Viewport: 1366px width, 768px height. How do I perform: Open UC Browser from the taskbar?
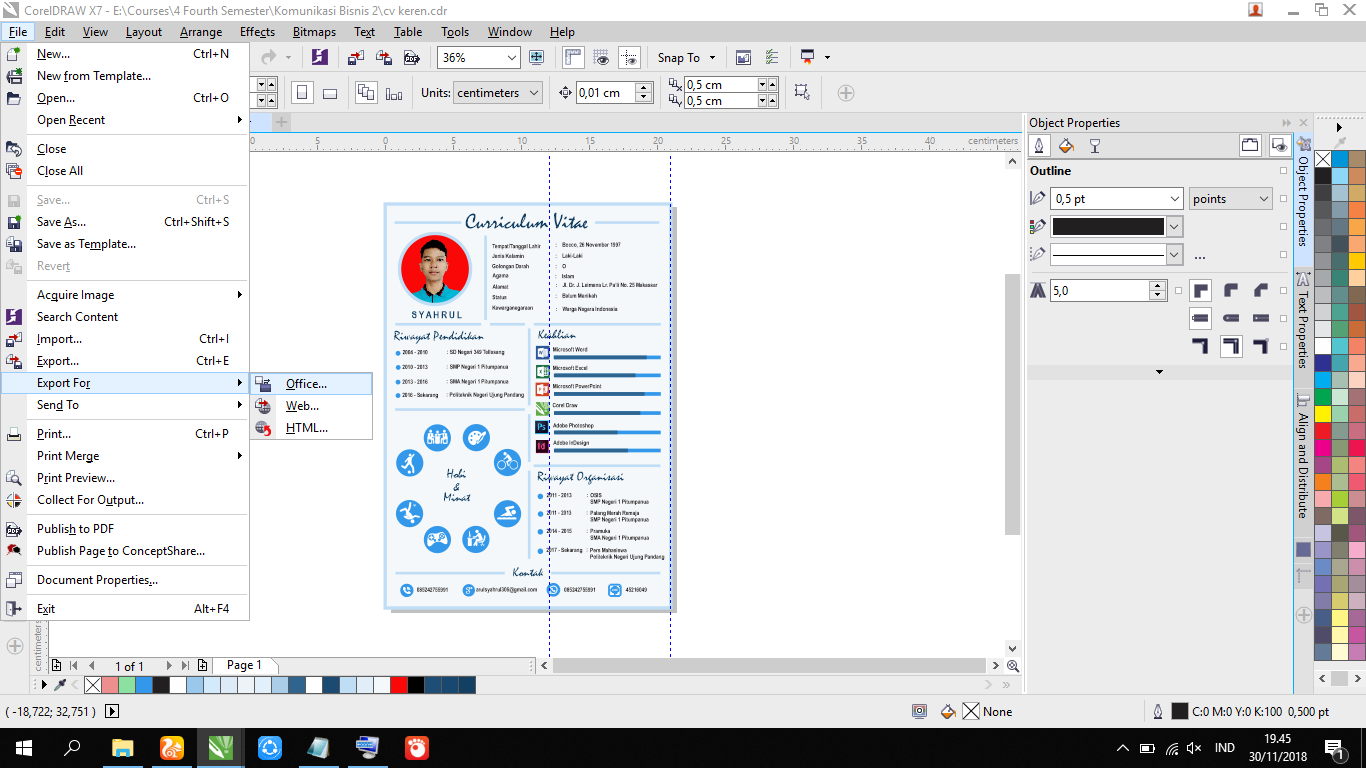pyautogui.click(x=172, y=747)
